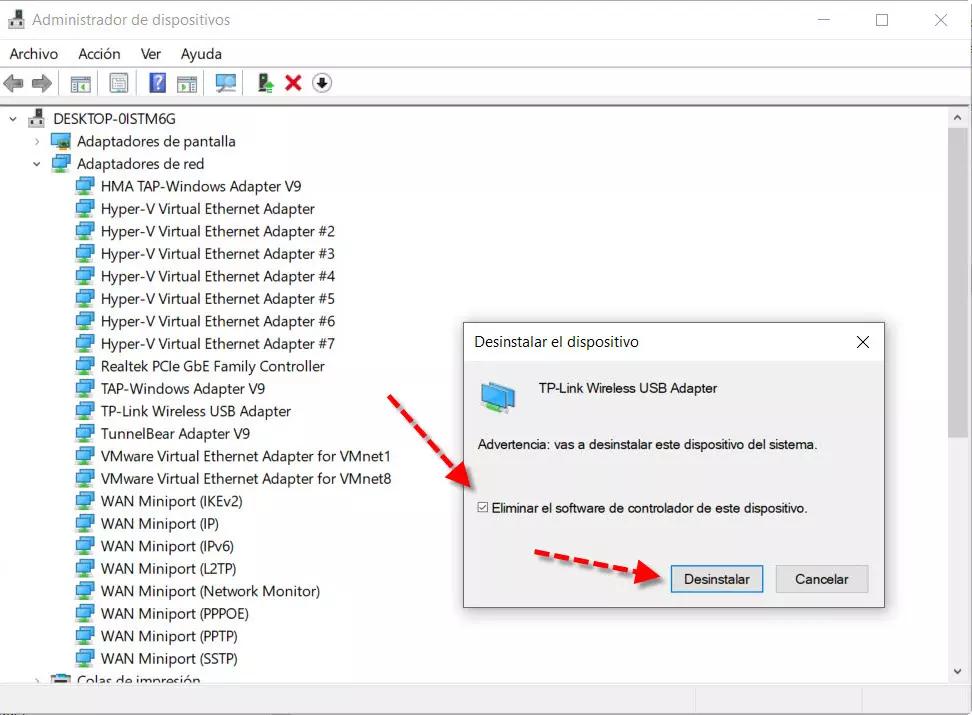The image size is (972, 715).
Task: Select Hyper-V Virtual Ethernet Adapter #5
Action: pyautogui.click(x=218, y=299)
